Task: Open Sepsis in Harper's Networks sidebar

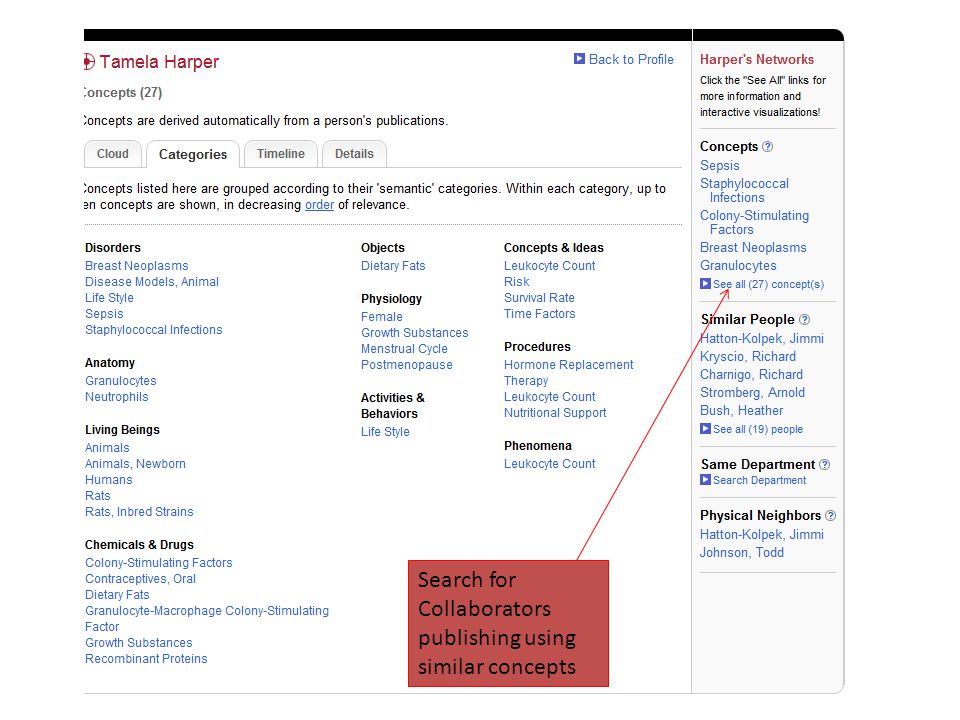Action: [x=719, y=165]
